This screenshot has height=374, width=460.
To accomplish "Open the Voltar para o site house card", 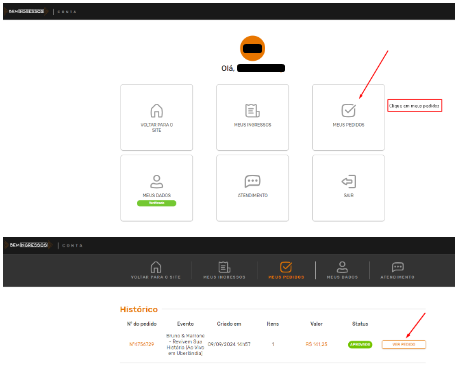I will [x=156, y=117].
